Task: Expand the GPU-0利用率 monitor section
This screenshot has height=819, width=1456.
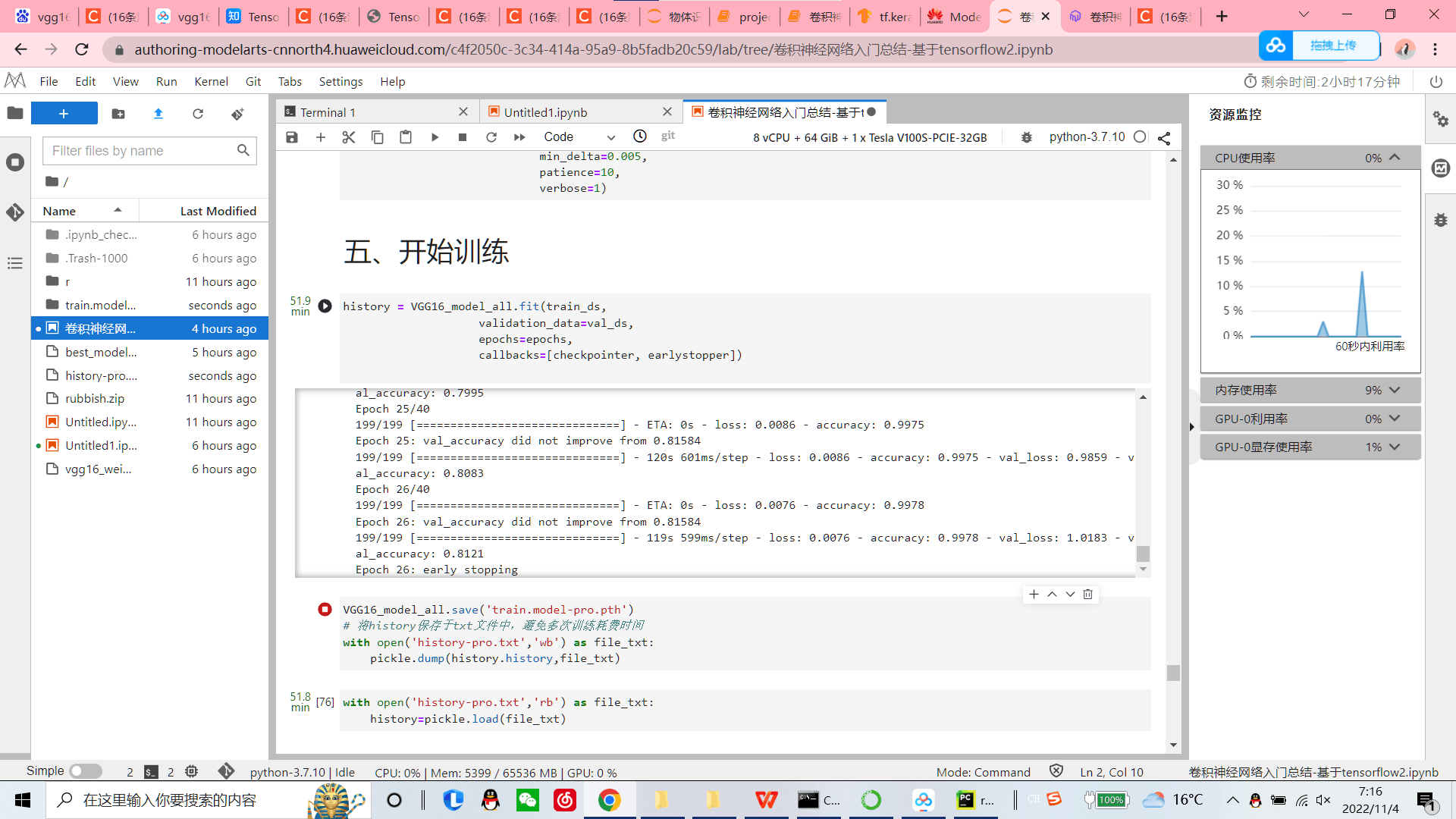Action: pyautogui.click(x=1394, y=419)
